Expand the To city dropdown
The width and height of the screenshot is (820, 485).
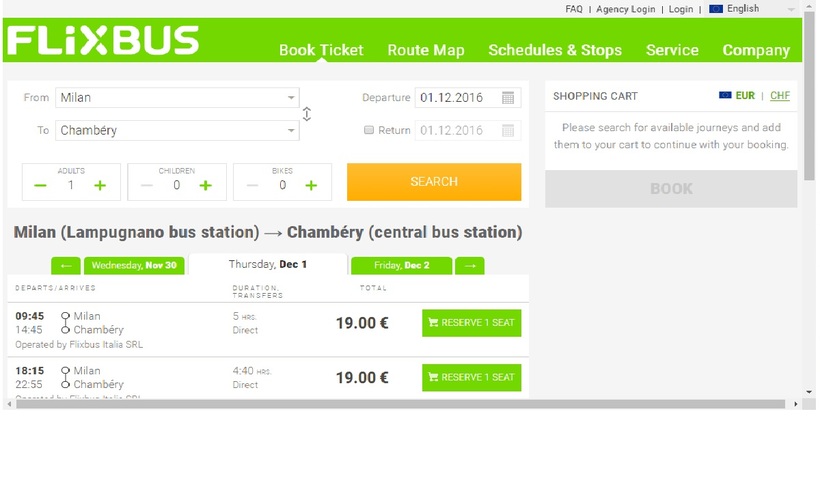(291, 130)
